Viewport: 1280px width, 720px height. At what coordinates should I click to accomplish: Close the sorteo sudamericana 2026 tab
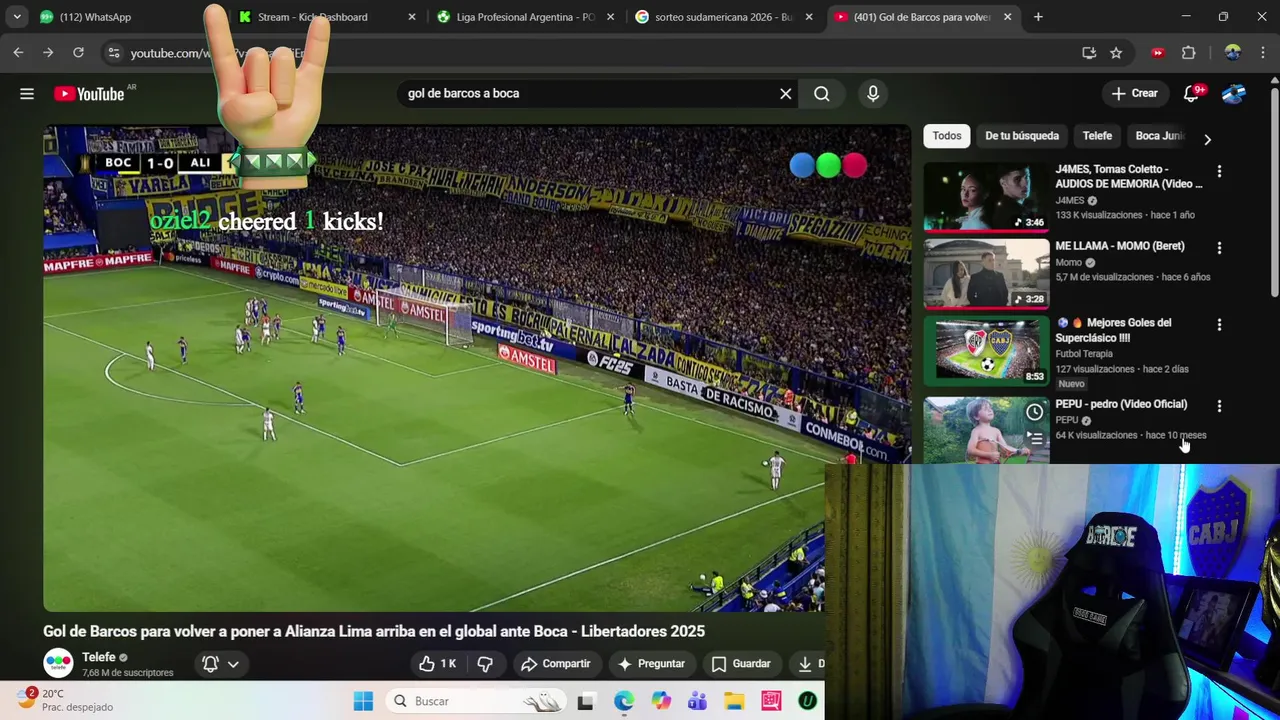[809, 17]
